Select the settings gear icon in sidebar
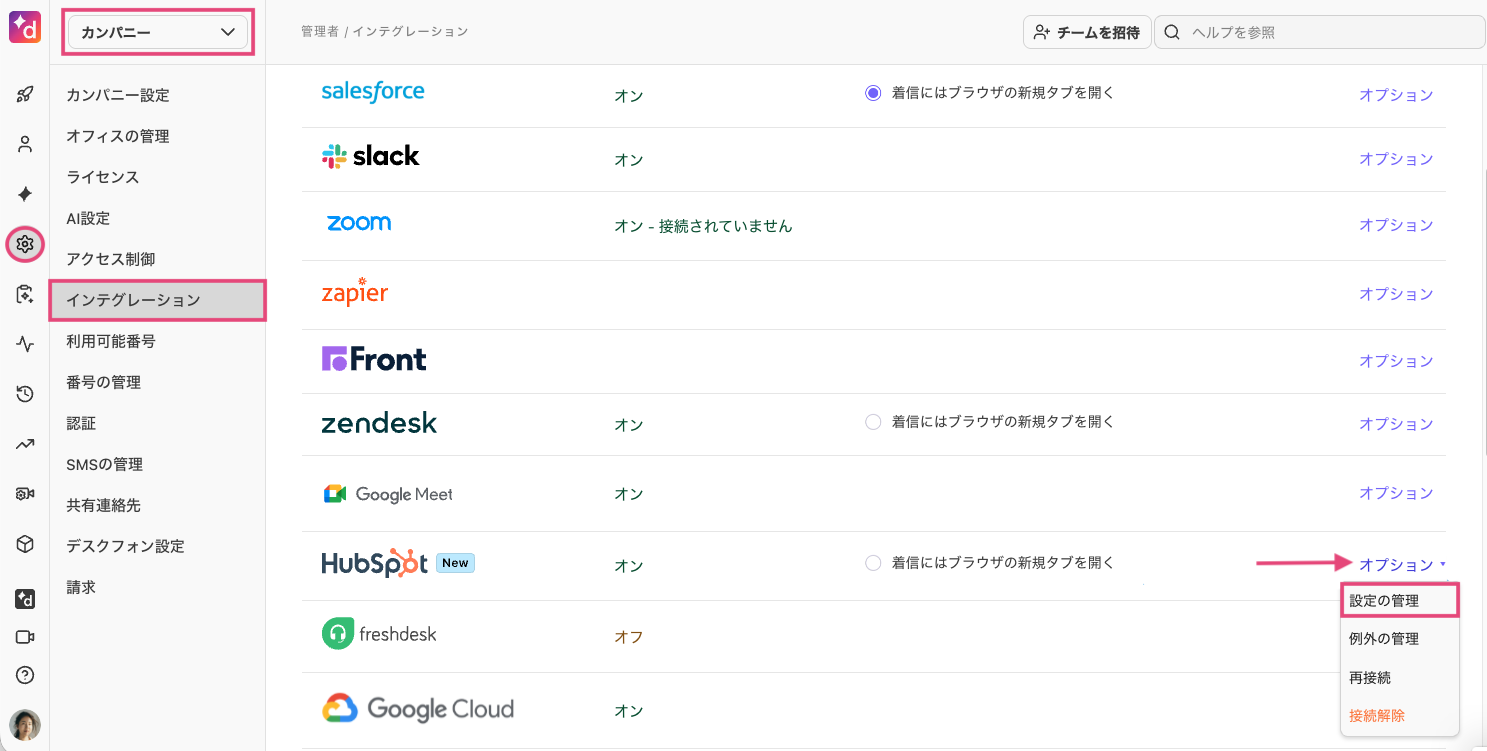 click(x=25, y=244)
